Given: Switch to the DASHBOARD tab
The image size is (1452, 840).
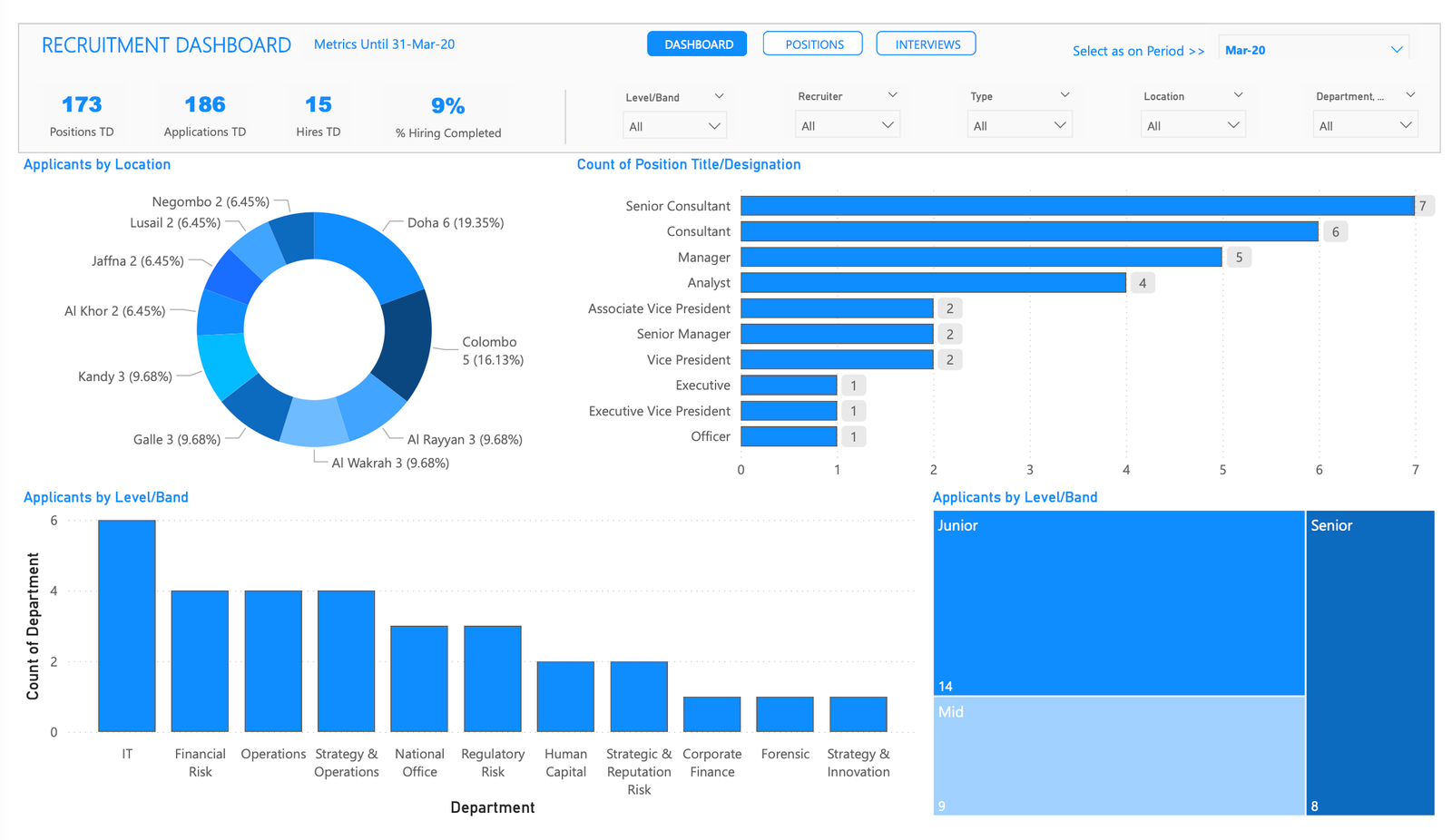Looking at the screenshot, I should (696, 43).
